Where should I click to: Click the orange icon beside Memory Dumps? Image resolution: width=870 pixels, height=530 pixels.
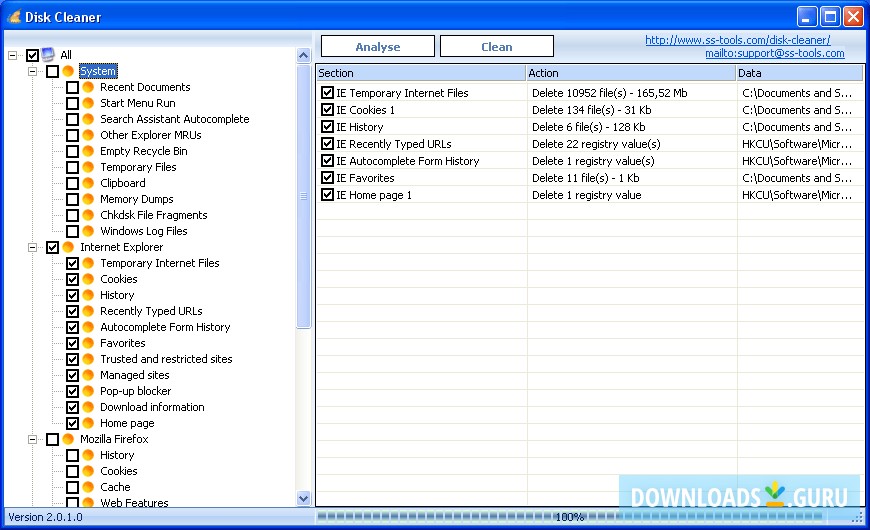[88, 199]
